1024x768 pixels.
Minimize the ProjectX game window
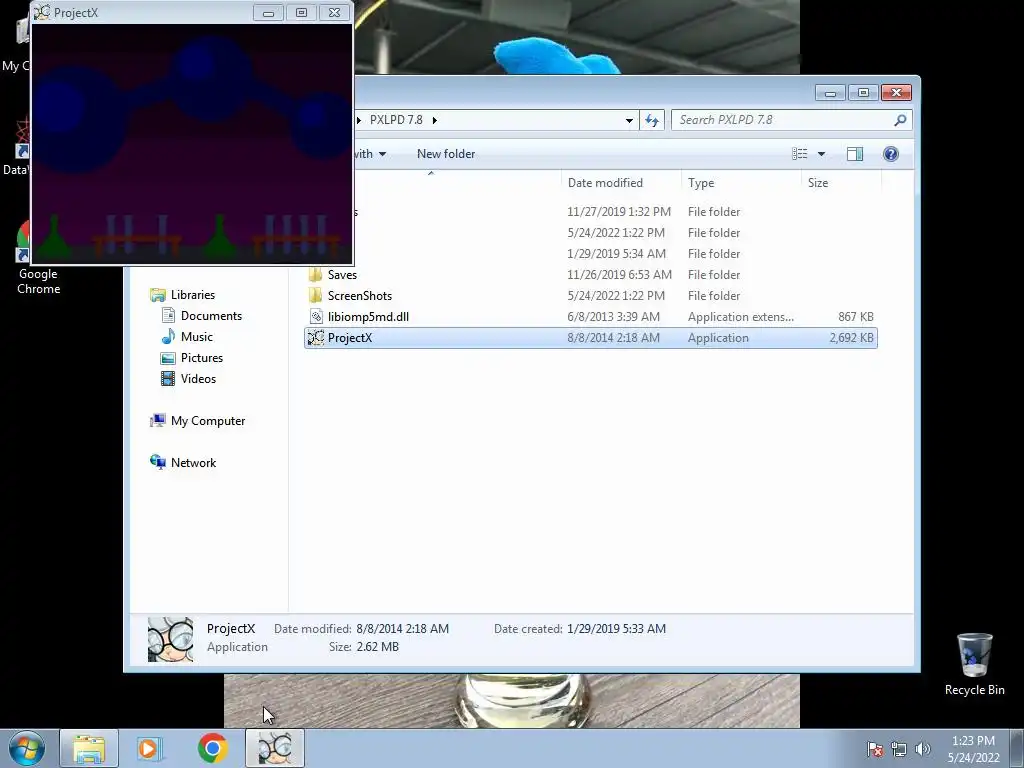[x=268, y=13]
